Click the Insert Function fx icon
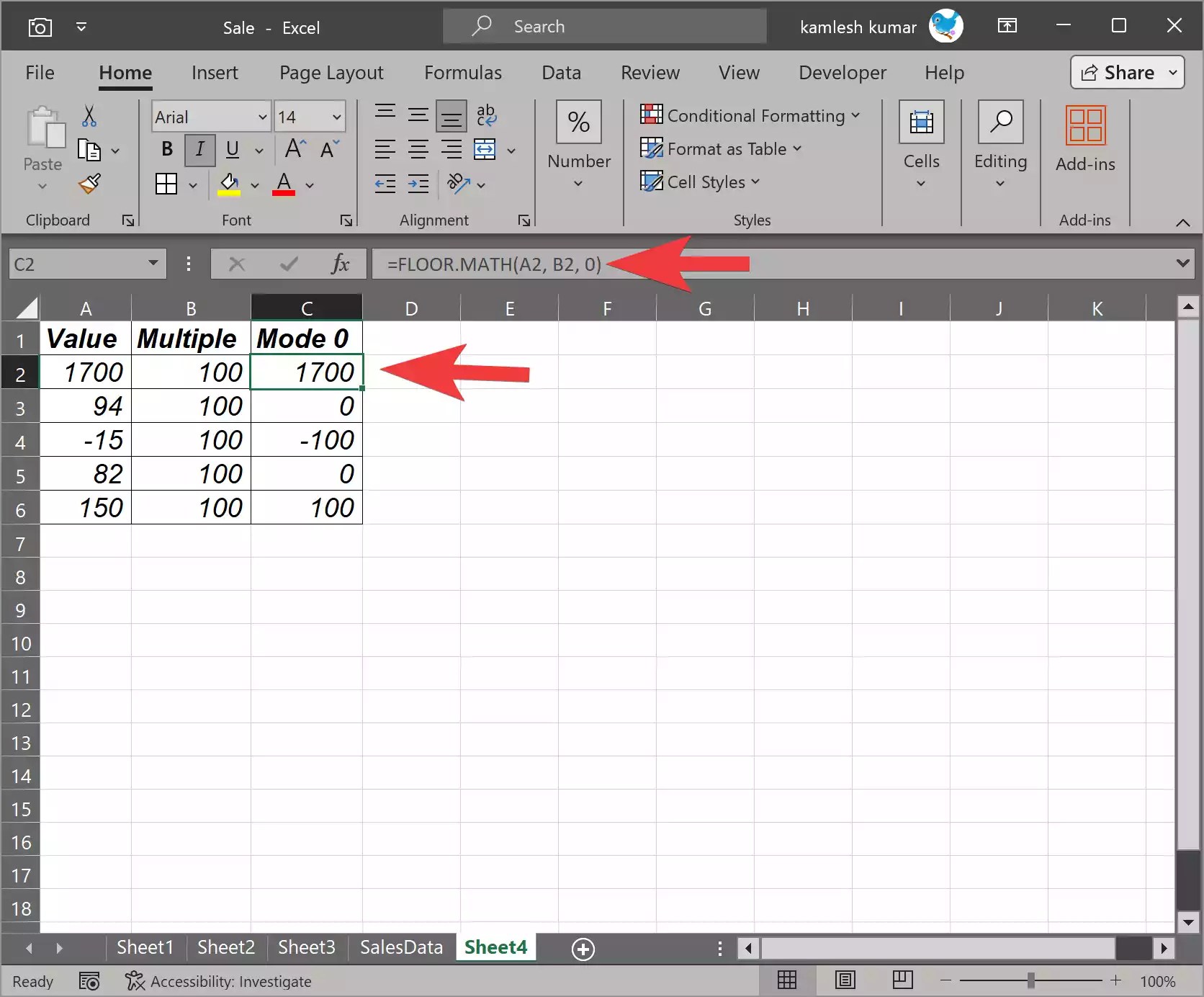 pos(340,264)
